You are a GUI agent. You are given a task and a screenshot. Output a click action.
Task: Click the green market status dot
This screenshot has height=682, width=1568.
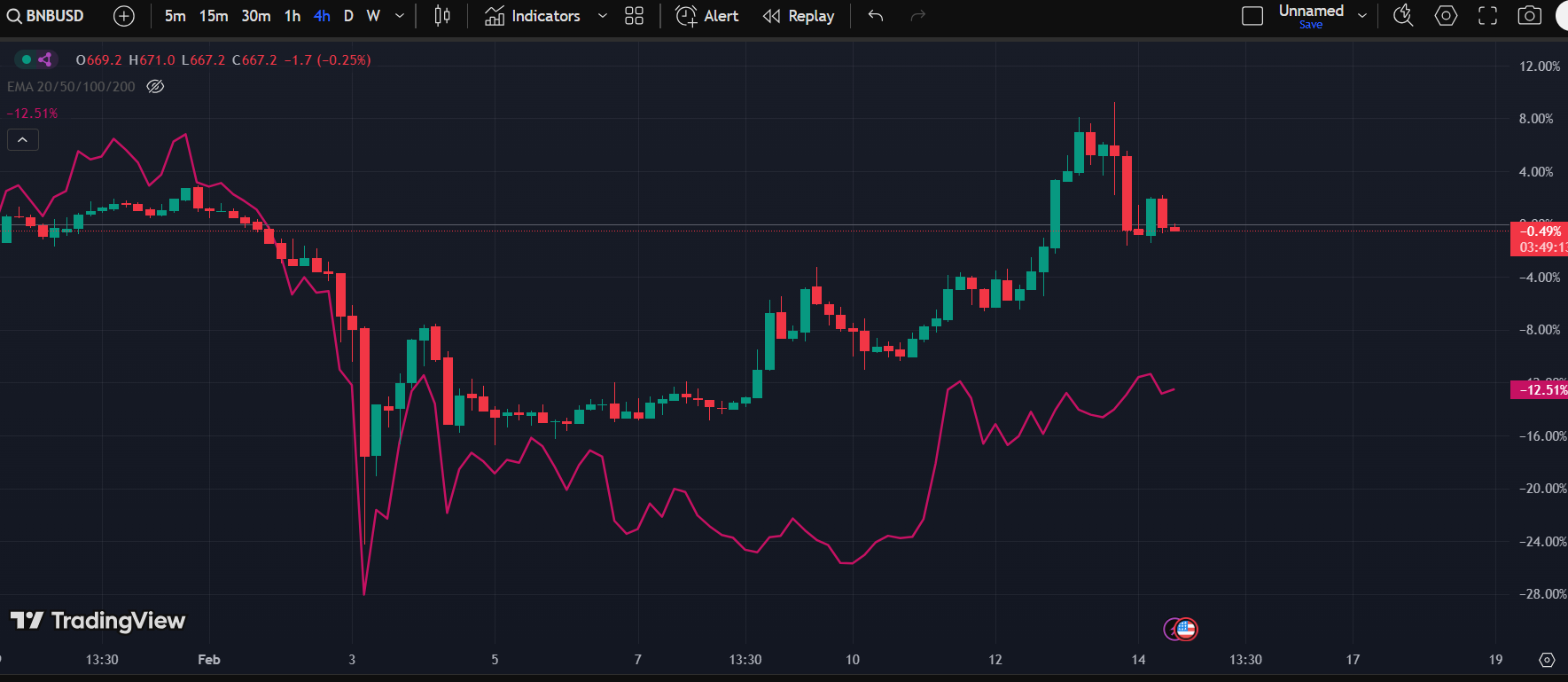[x=27, y=59]
